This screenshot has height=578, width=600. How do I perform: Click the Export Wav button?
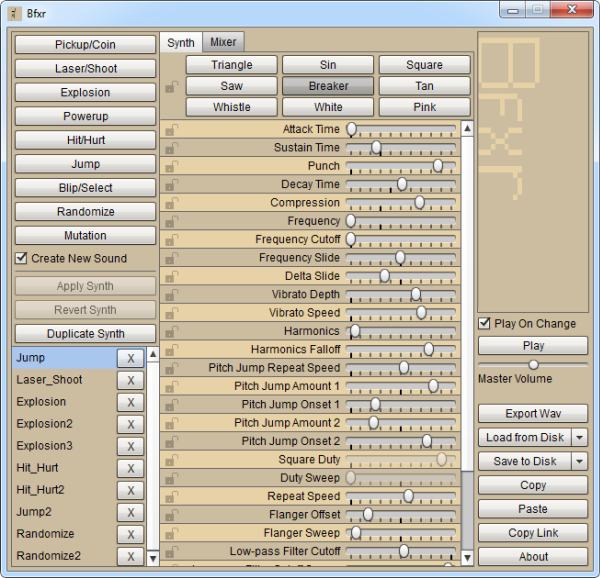(533, 414)
